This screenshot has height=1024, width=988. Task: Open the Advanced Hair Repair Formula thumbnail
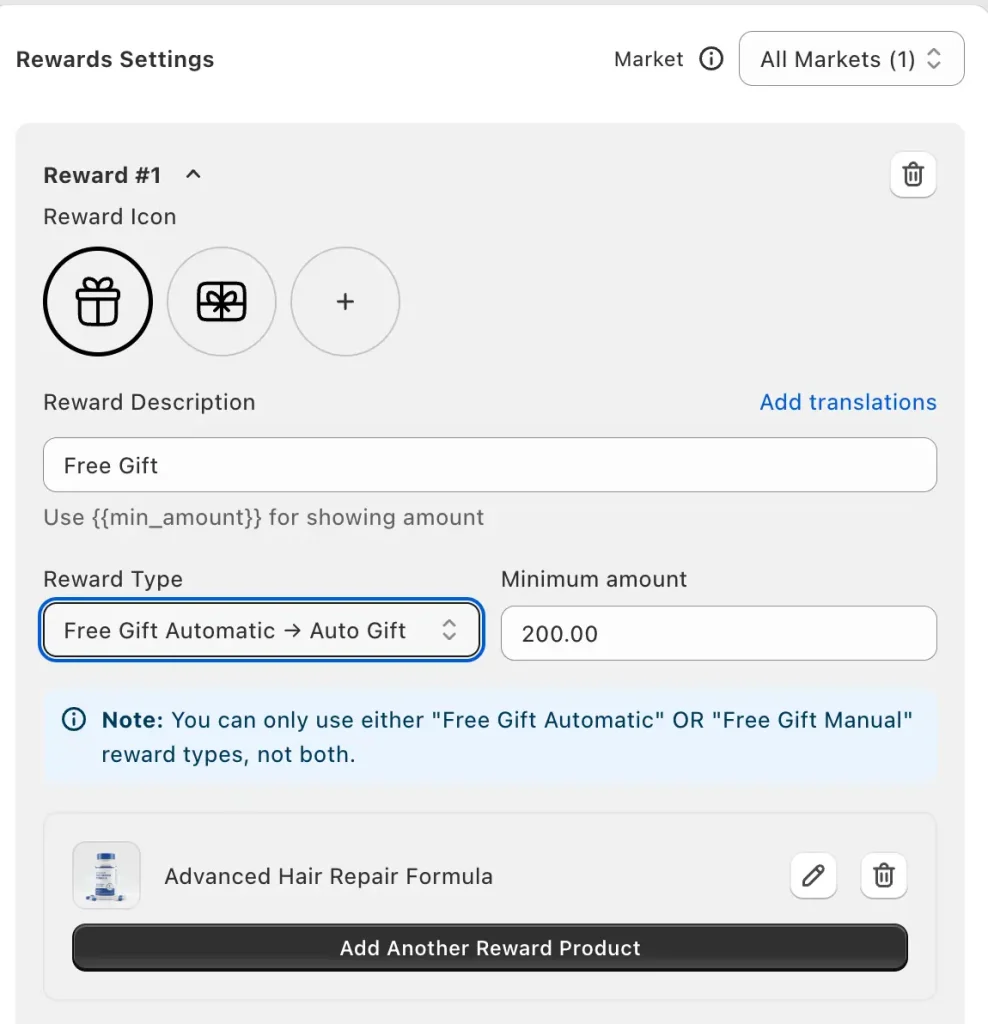tap(106, 875)
